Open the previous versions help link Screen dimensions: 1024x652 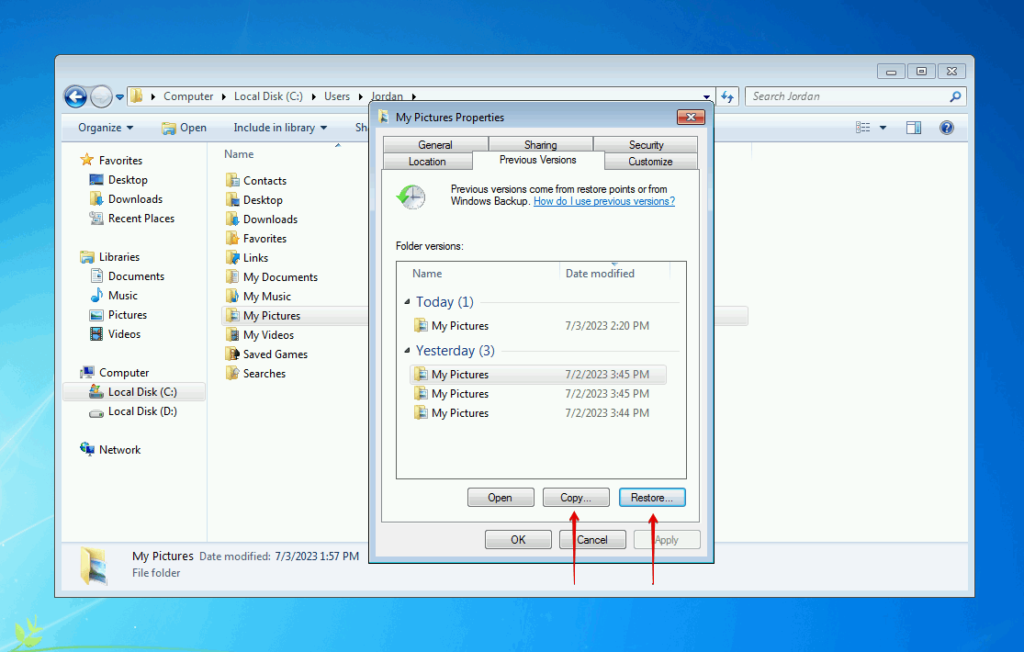click(x=604, y=200)
